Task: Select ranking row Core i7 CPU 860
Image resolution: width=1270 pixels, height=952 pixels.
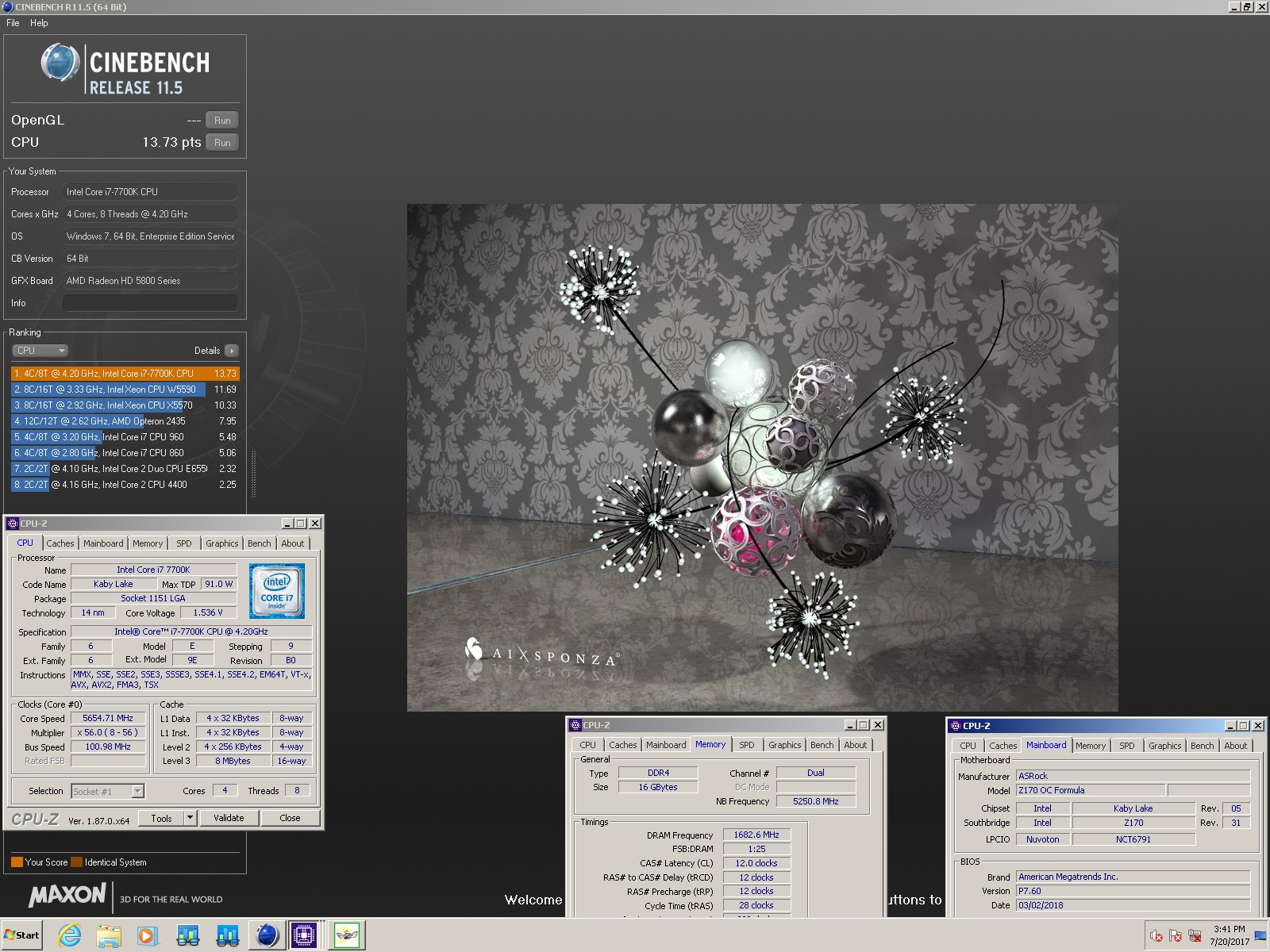Action: coord(125,453)
